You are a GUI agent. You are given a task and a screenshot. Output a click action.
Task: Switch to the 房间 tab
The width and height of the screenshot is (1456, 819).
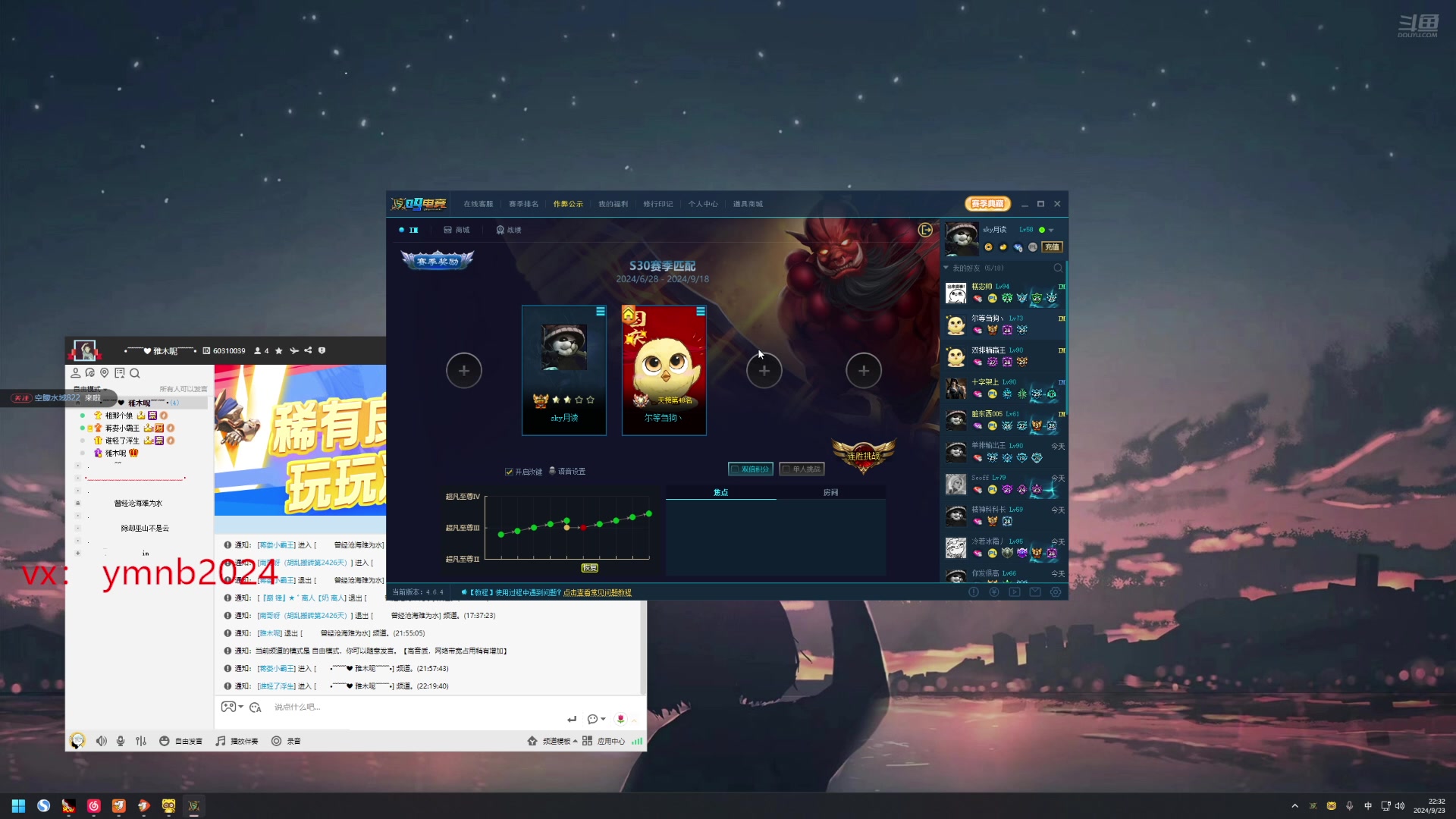(x=830, y=492)
